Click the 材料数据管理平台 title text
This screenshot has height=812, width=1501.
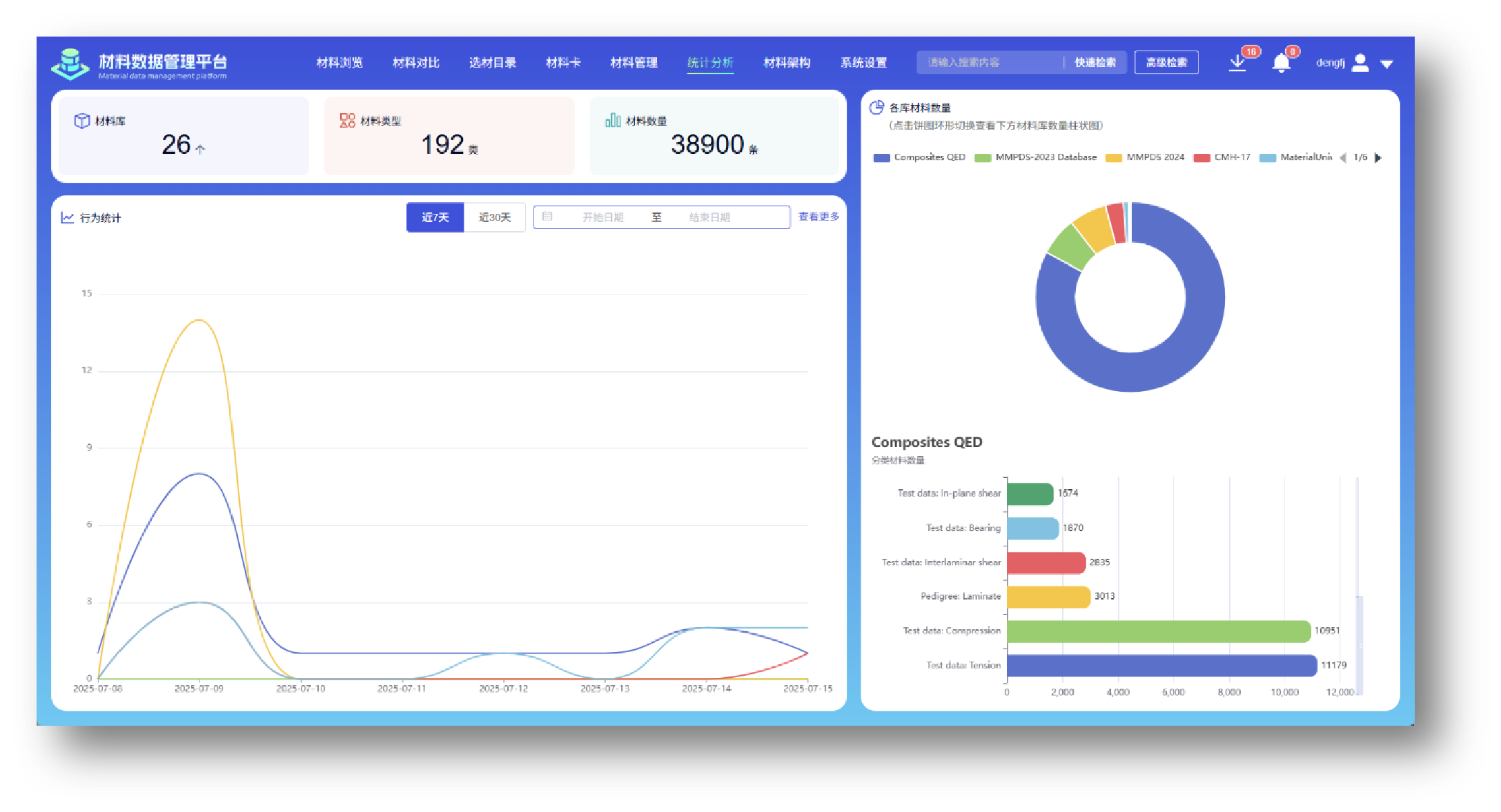tap(163, 61)
